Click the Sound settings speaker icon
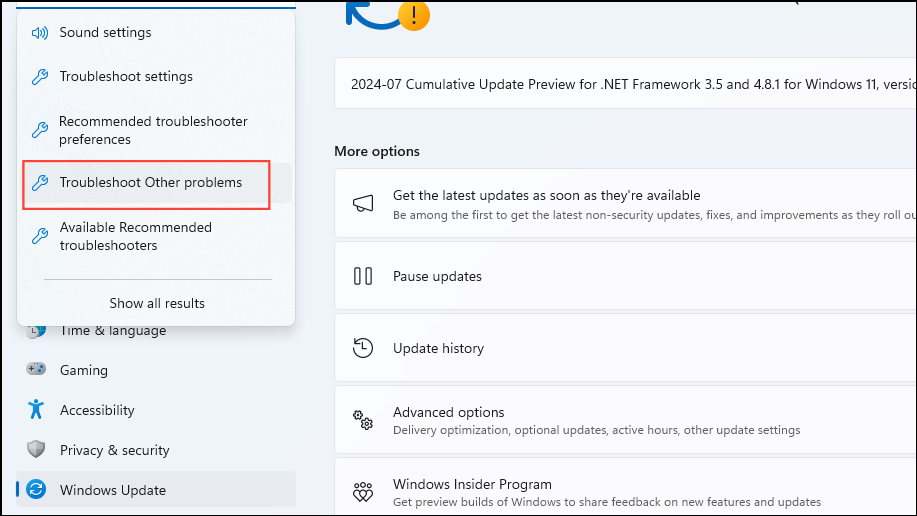This screenshot has height=516, width=917. [x=40, y=33]
